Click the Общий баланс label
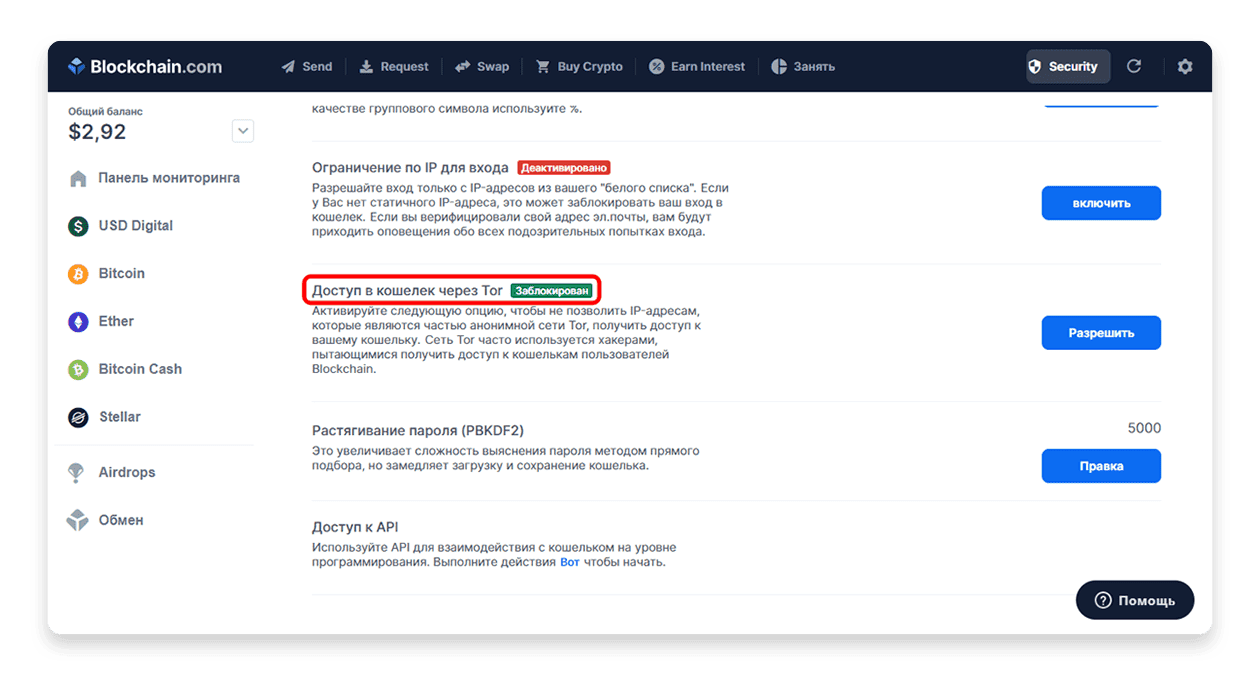This screenshot has height=675, width=1260. coord(105,112)
